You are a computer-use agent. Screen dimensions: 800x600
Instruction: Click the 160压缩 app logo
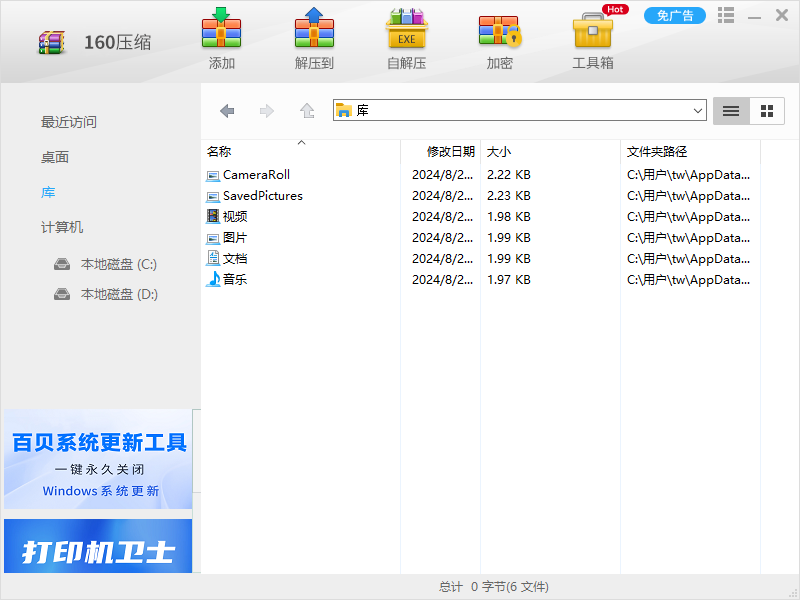(x=52, y=42)
